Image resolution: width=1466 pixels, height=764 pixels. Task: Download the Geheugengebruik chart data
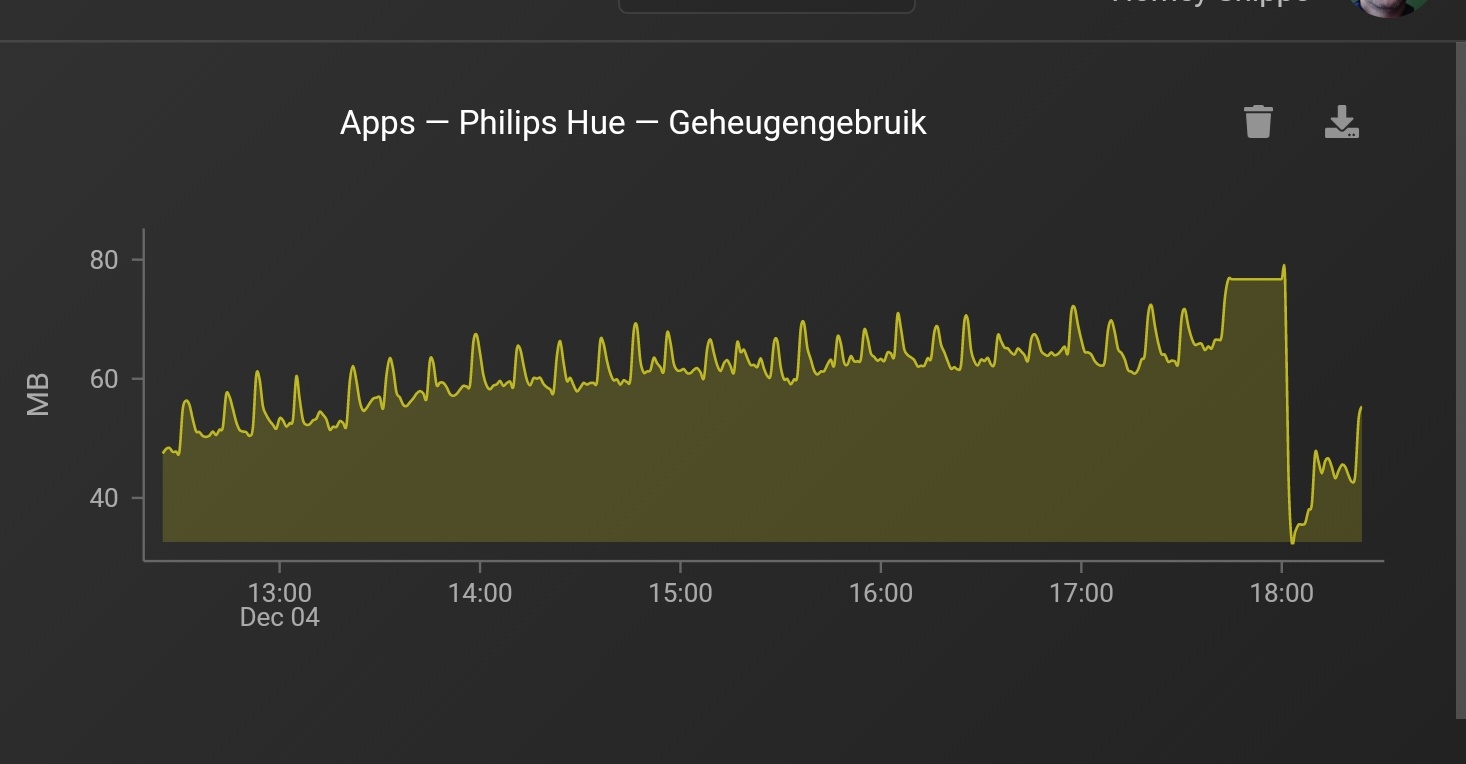pos(1341,122)
